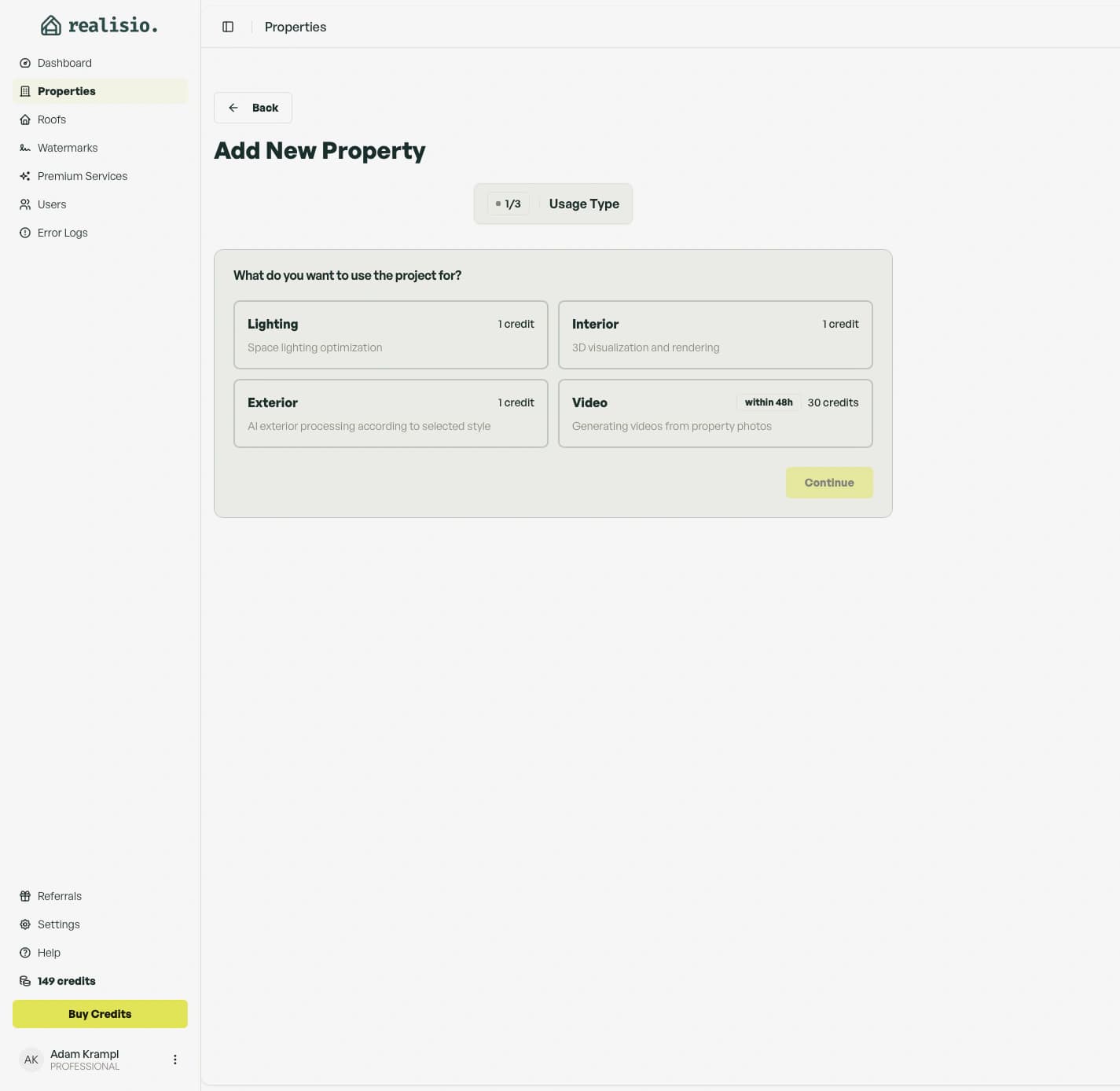Click the within 48h badge
Image resolution: width=1120 pixels, height=1091 pixels.
[769, 402]
